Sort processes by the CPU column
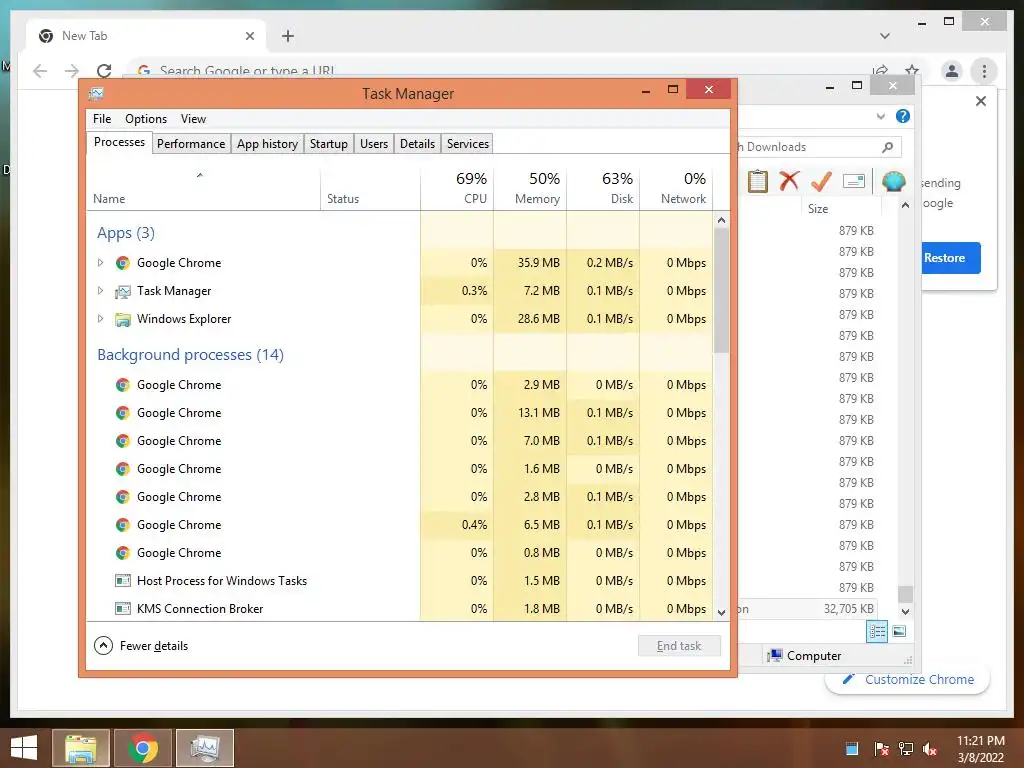Image resolution: width=1024 pixels, height=768 pixels. [x=457, y=188]
